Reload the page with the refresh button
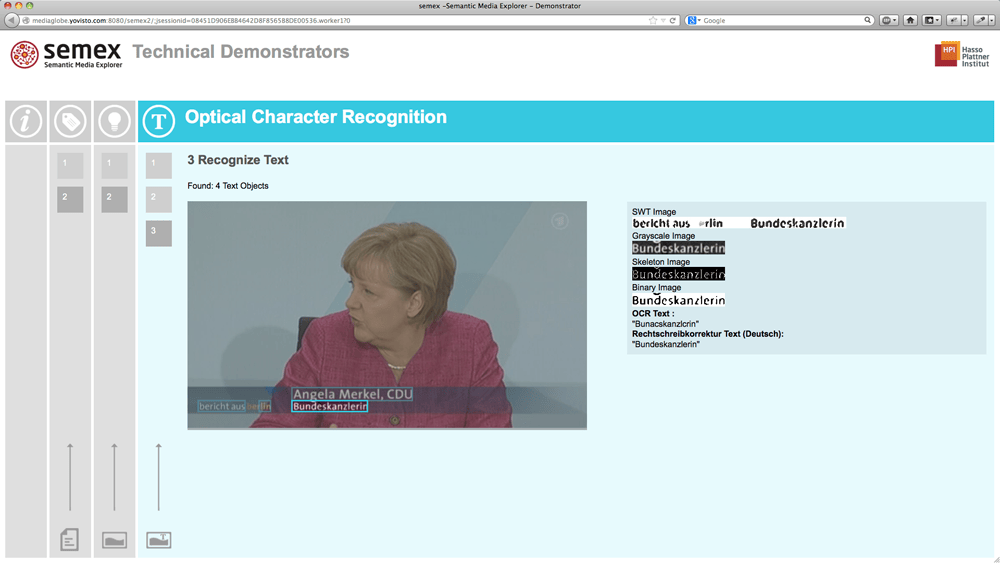1000x563 pixels. tap(673, 20)
